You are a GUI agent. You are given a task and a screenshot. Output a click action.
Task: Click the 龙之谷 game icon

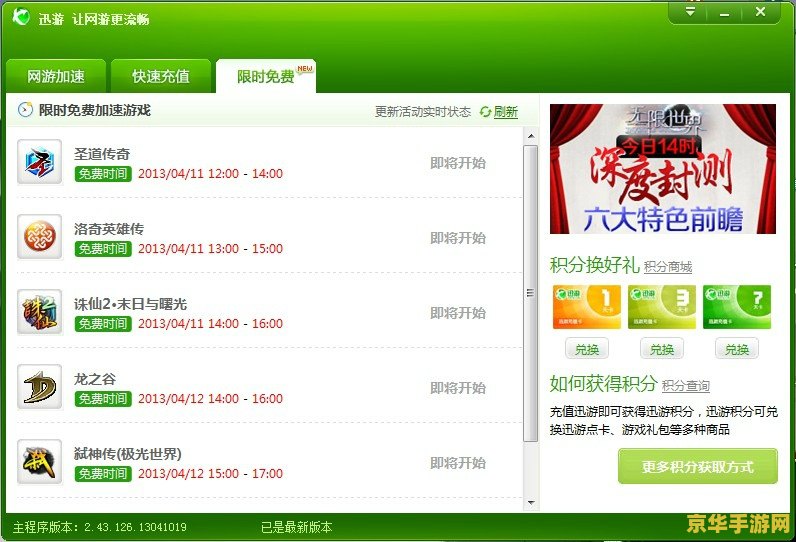pyautogui.click(x=40, y=387)
